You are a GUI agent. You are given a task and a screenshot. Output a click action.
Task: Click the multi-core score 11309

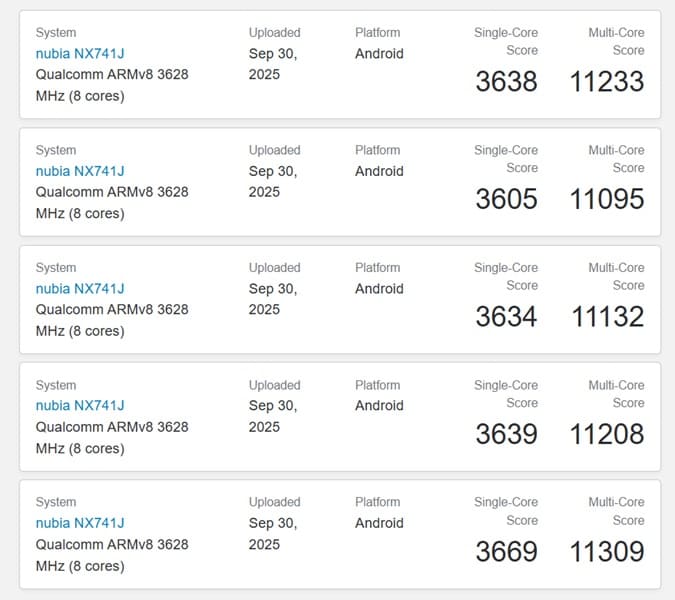point(607,551)
